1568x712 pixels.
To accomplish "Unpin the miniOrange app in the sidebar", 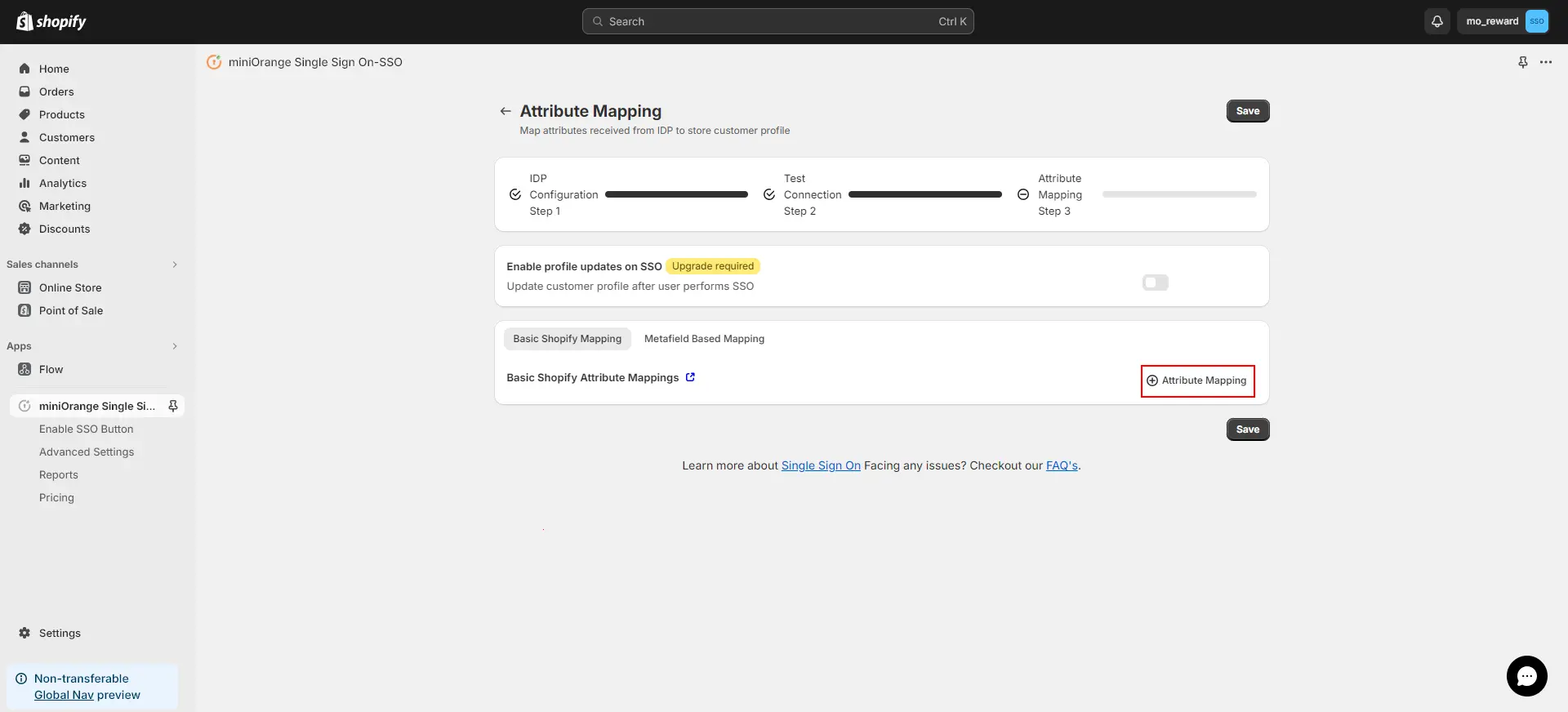I will coord(173,406).
